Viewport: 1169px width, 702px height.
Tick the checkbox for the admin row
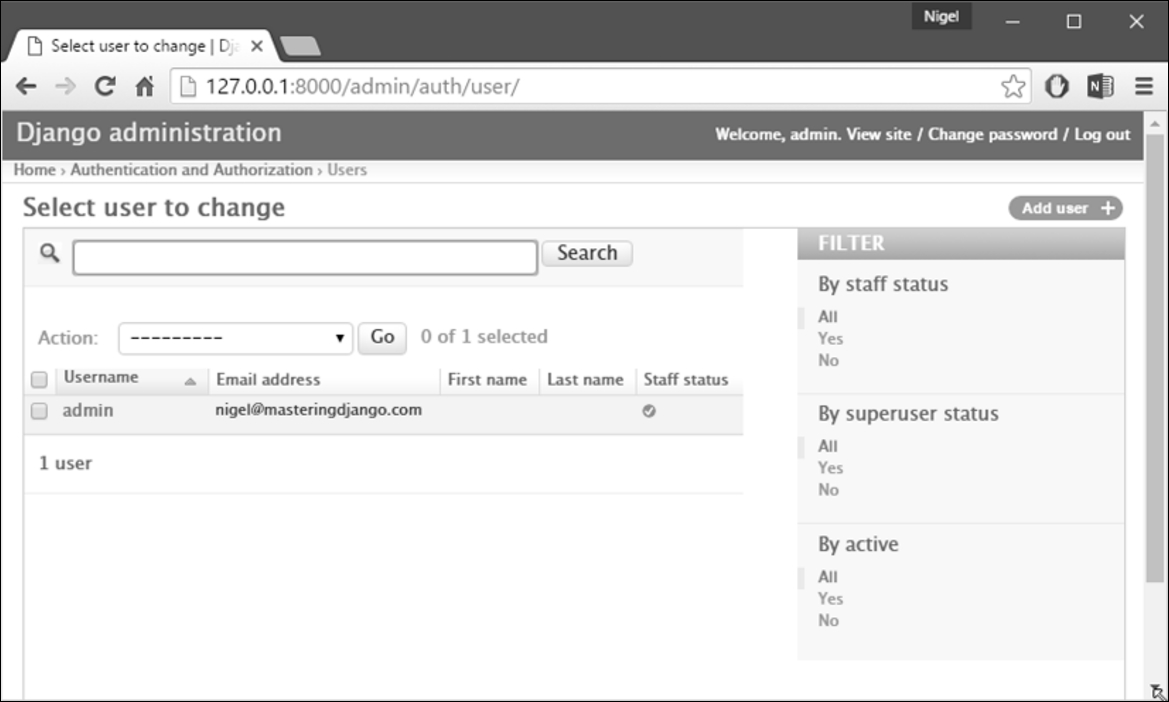click(x=39, y=411)
